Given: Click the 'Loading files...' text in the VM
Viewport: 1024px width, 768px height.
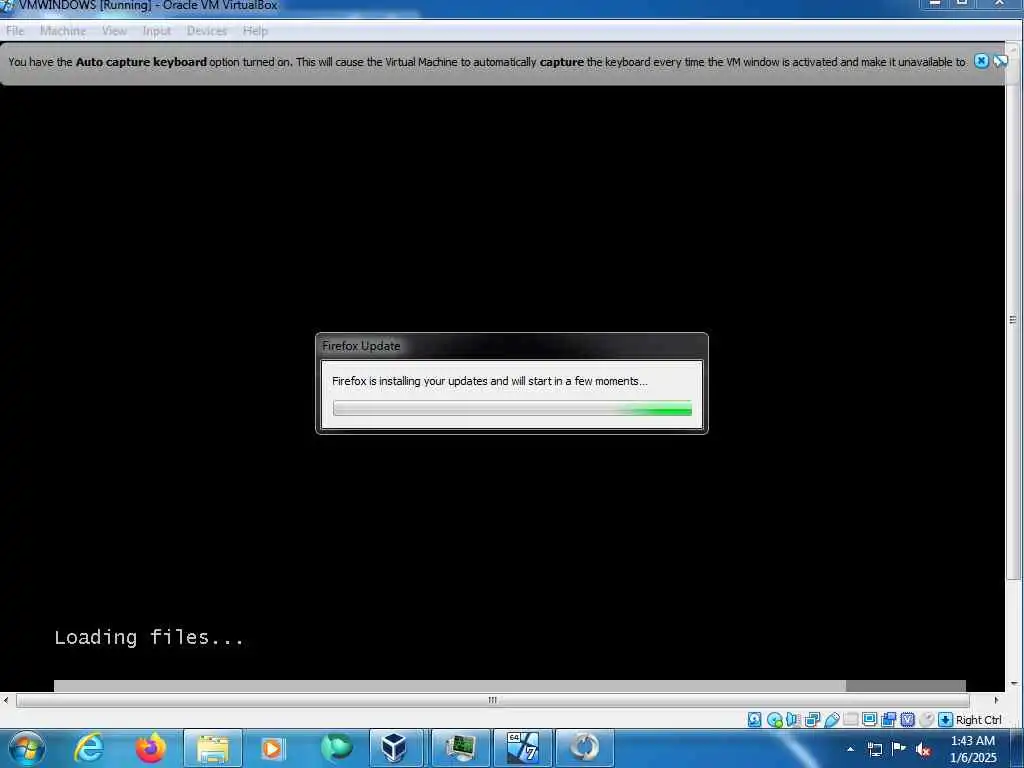Looking at the screenshot, I should coord(149,637).
